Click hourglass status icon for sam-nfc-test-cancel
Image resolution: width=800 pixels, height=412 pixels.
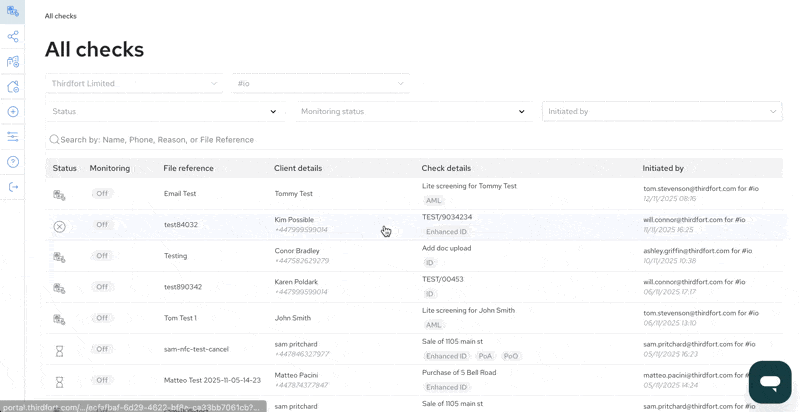(x=59, y=351)
